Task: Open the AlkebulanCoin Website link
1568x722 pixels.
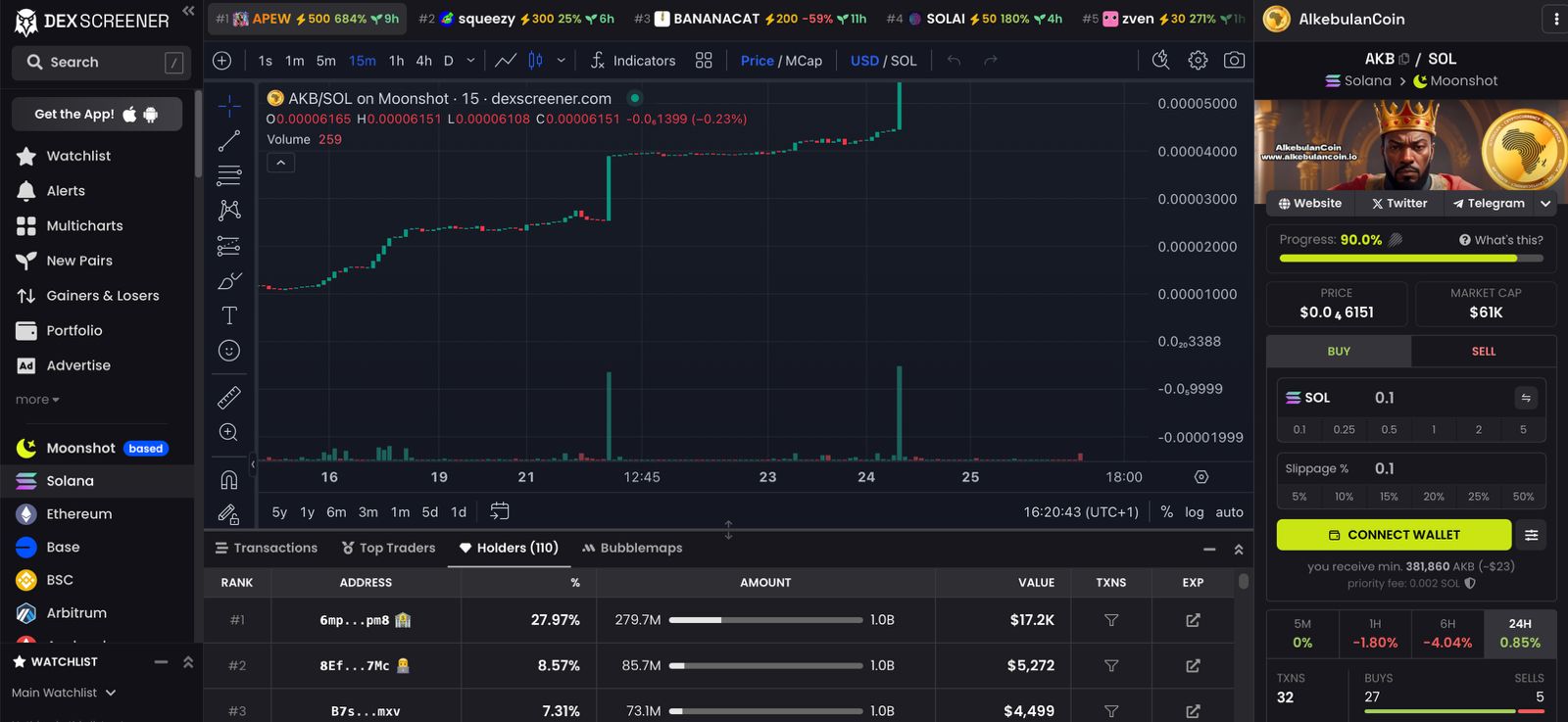Action: tap(1310, 204)
